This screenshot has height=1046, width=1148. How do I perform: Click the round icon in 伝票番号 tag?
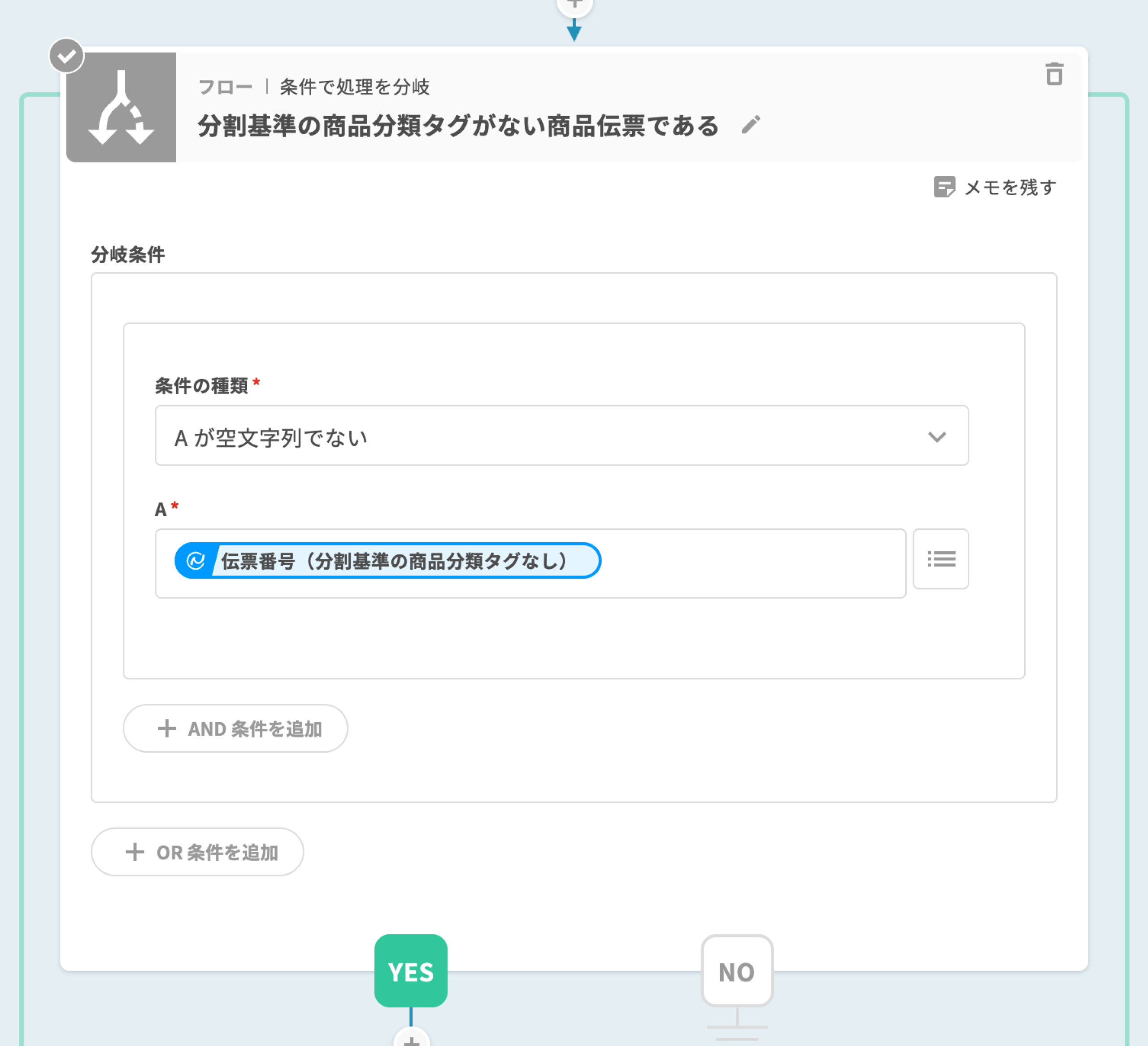point(196,561)
